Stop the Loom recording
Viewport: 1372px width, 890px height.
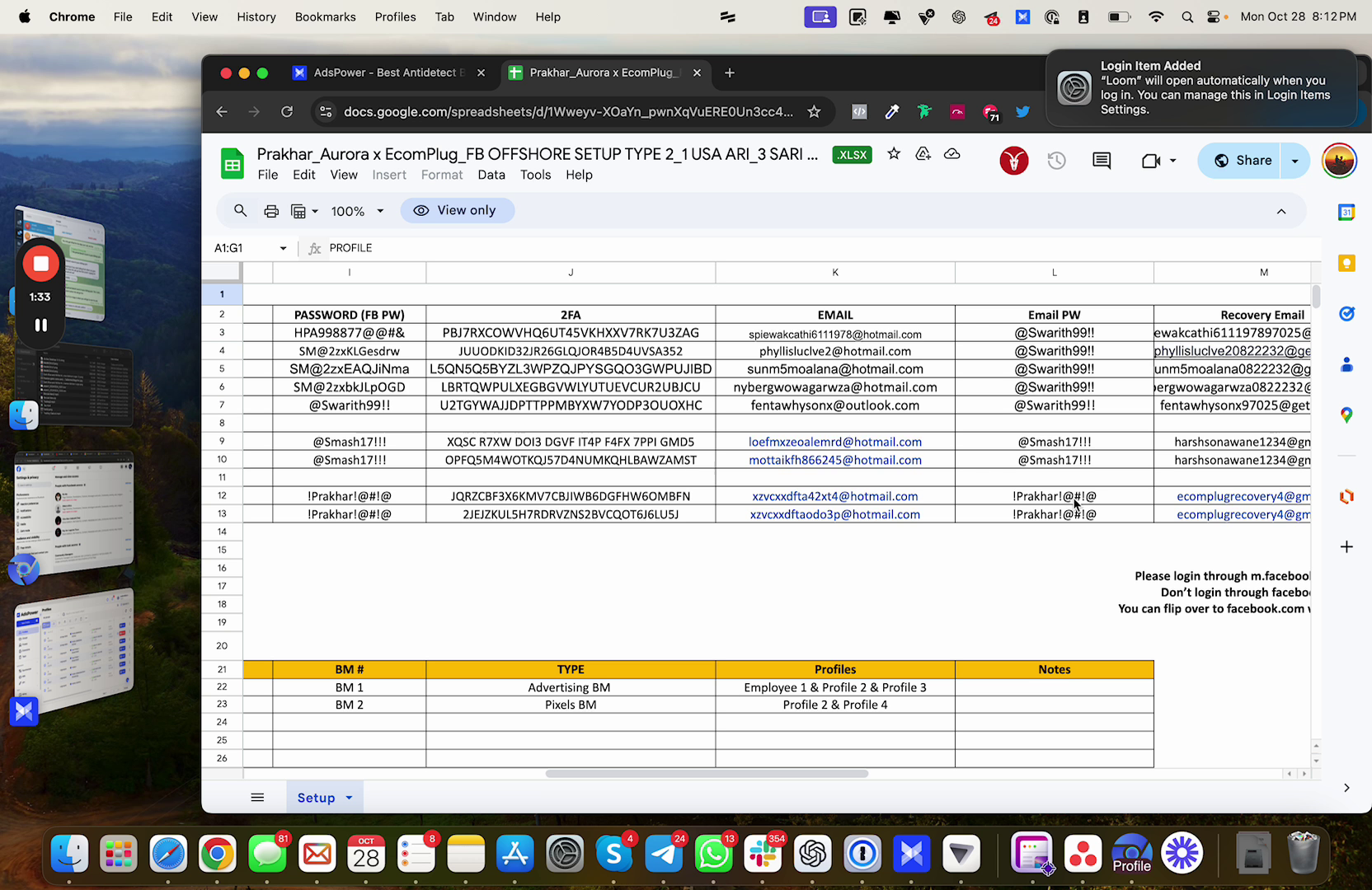[x=40, y=264]
